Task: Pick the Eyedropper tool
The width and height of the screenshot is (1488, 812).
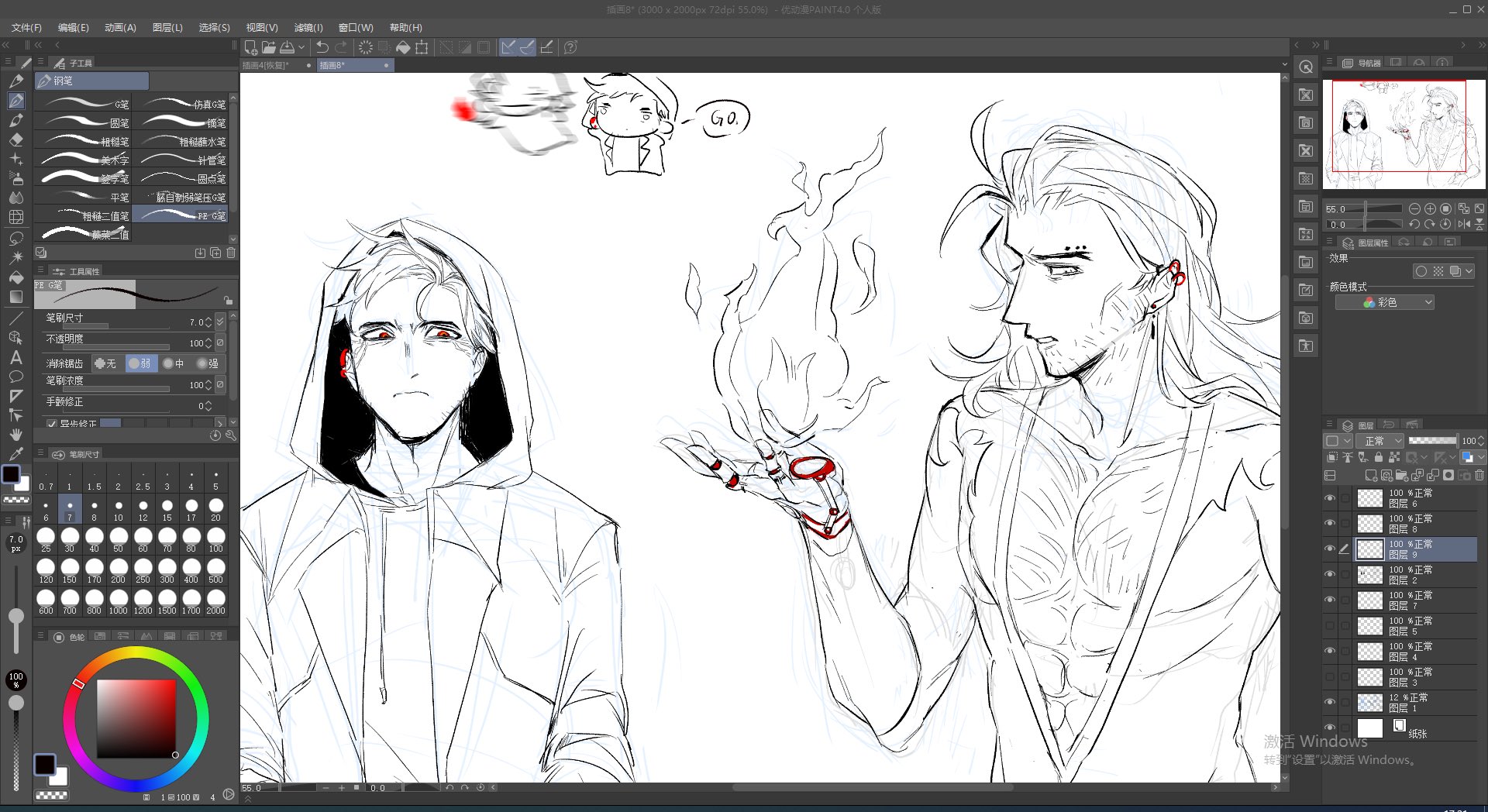Action: pos(15,454)
